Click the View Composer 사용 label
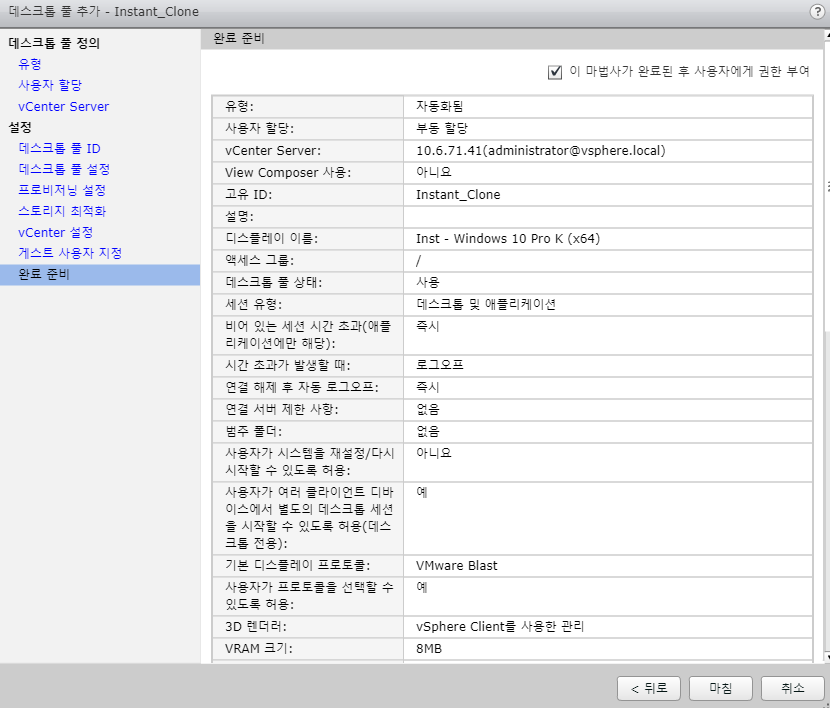 288,173
